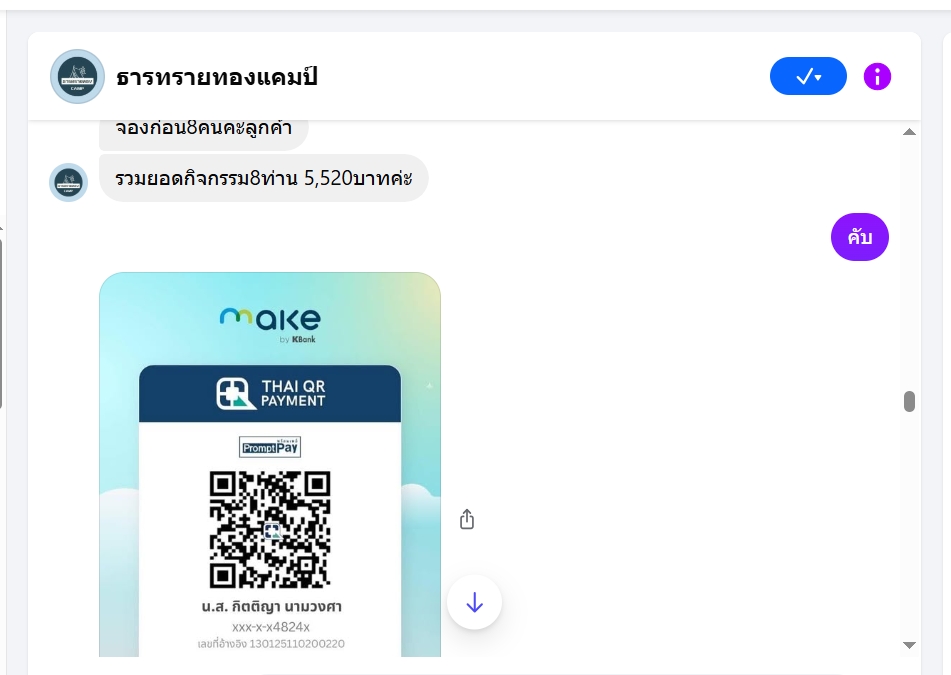The image size is (951, 675).
Task: Click the chat scrollbar thumb
Action: (x=909, y=401)
